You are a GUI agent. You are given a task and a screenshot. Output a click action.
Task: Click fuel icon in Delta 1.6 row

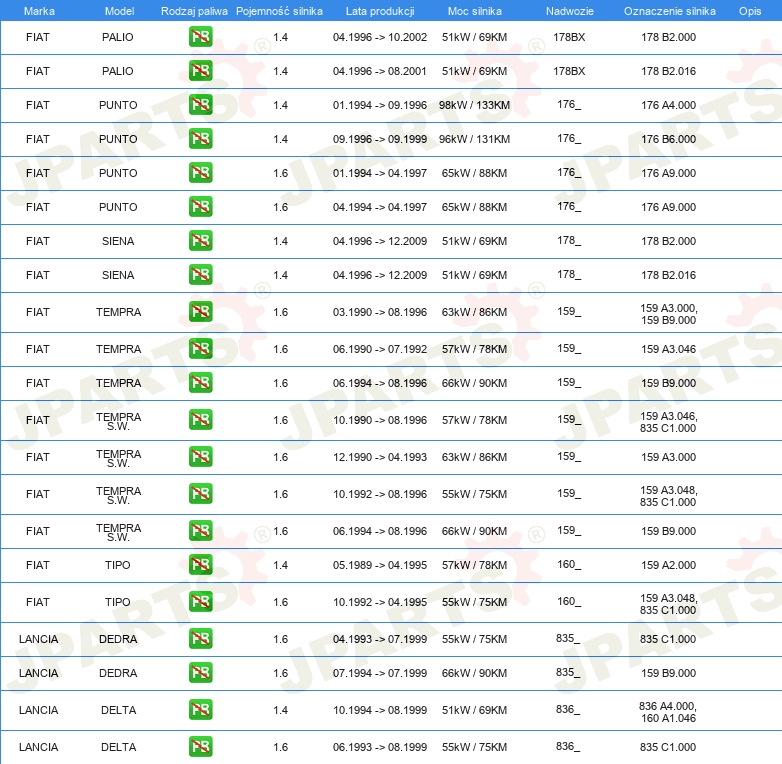[x=200, y=747]
